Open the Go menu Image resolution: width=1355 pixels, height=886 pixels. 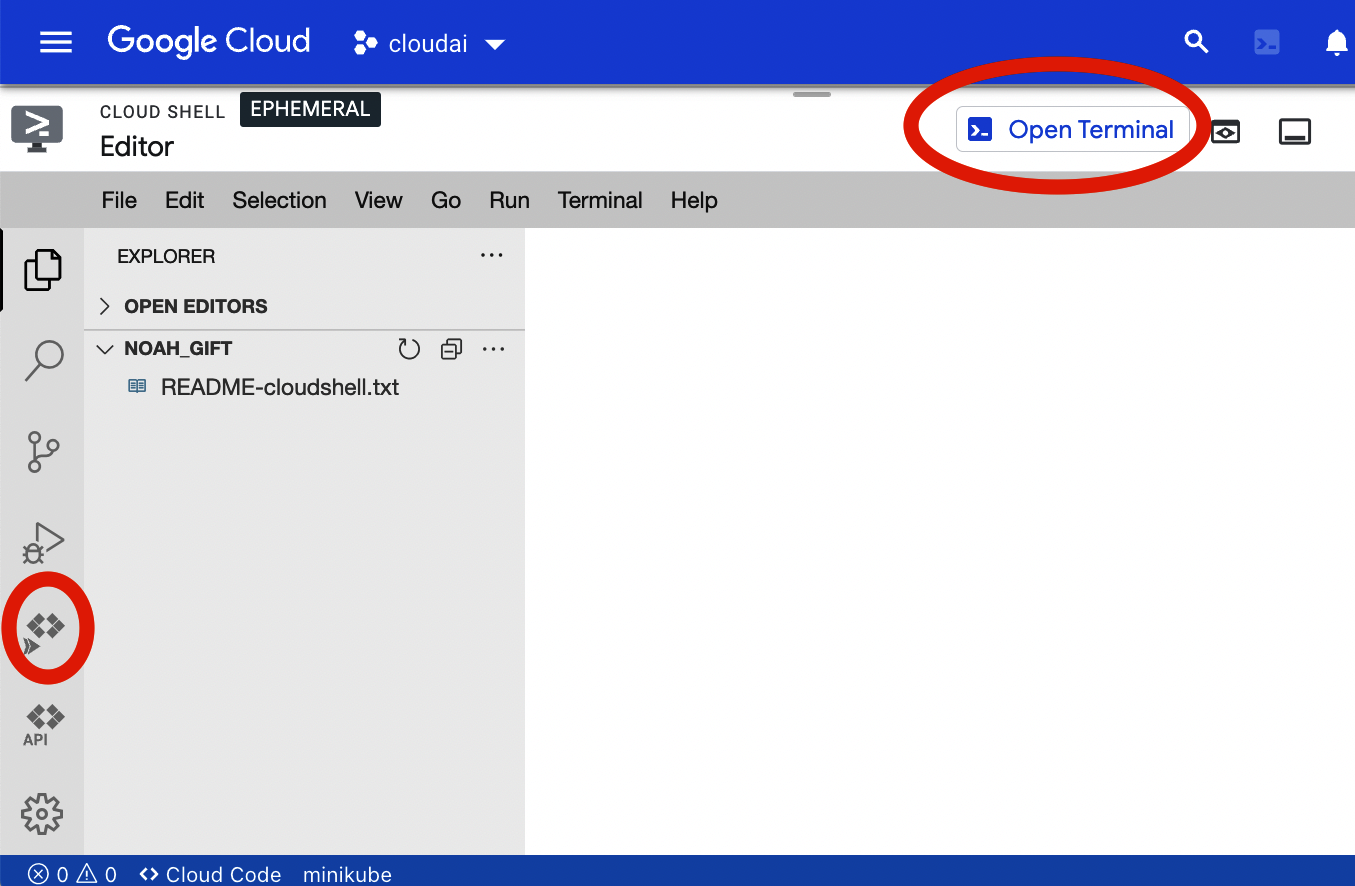pos(446,200)
